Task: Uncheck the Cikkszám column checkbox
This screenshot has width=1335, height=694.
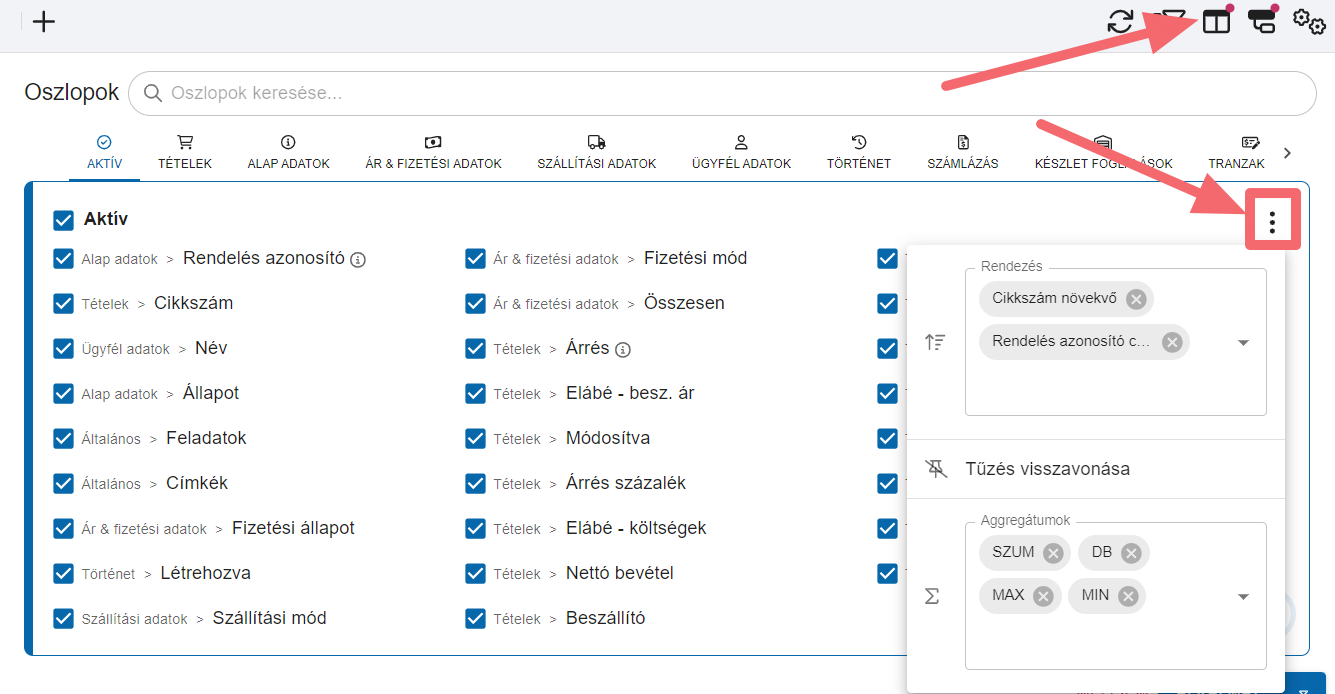Action: (64, 303)
